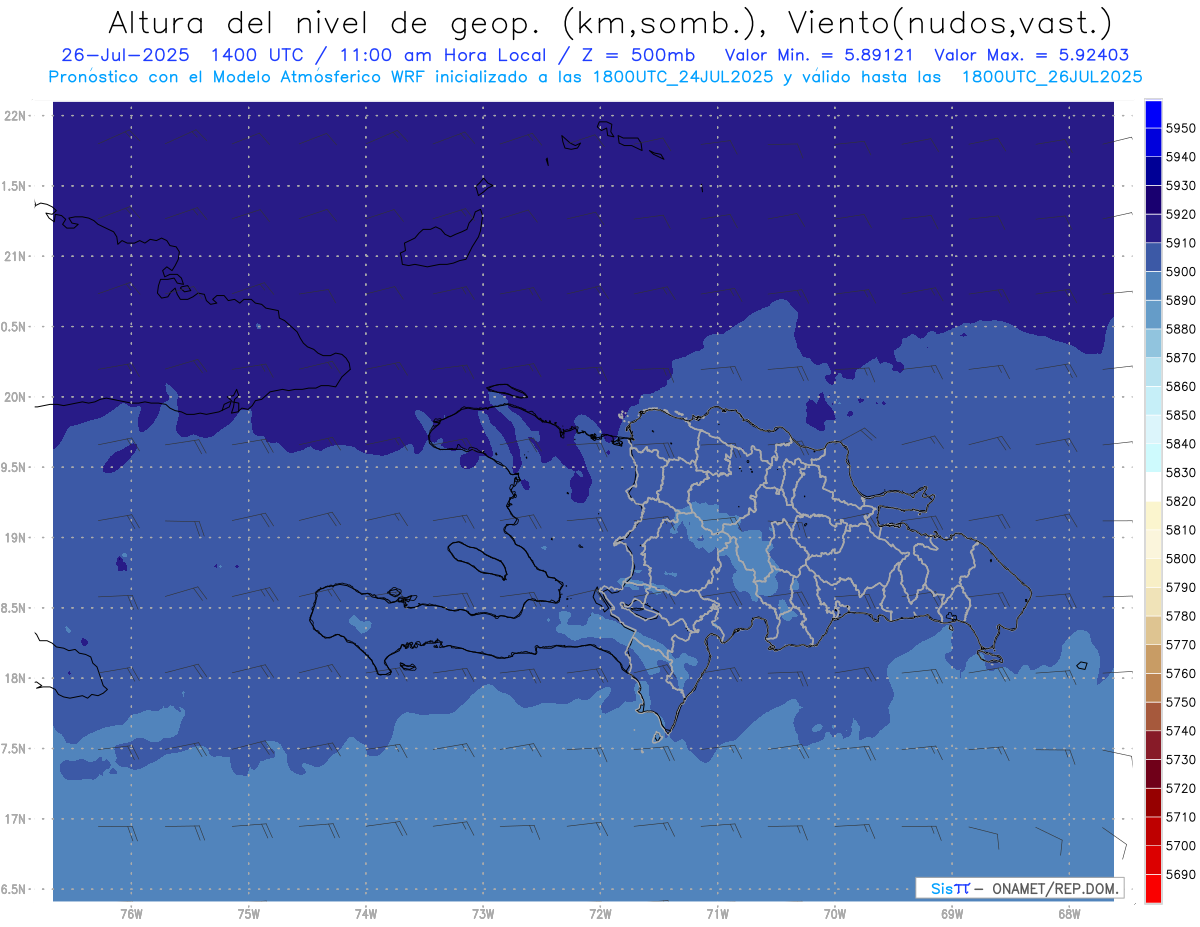Click the '21N' latitude label
This screenshot has width=1200, height=927.
[16, 257]
